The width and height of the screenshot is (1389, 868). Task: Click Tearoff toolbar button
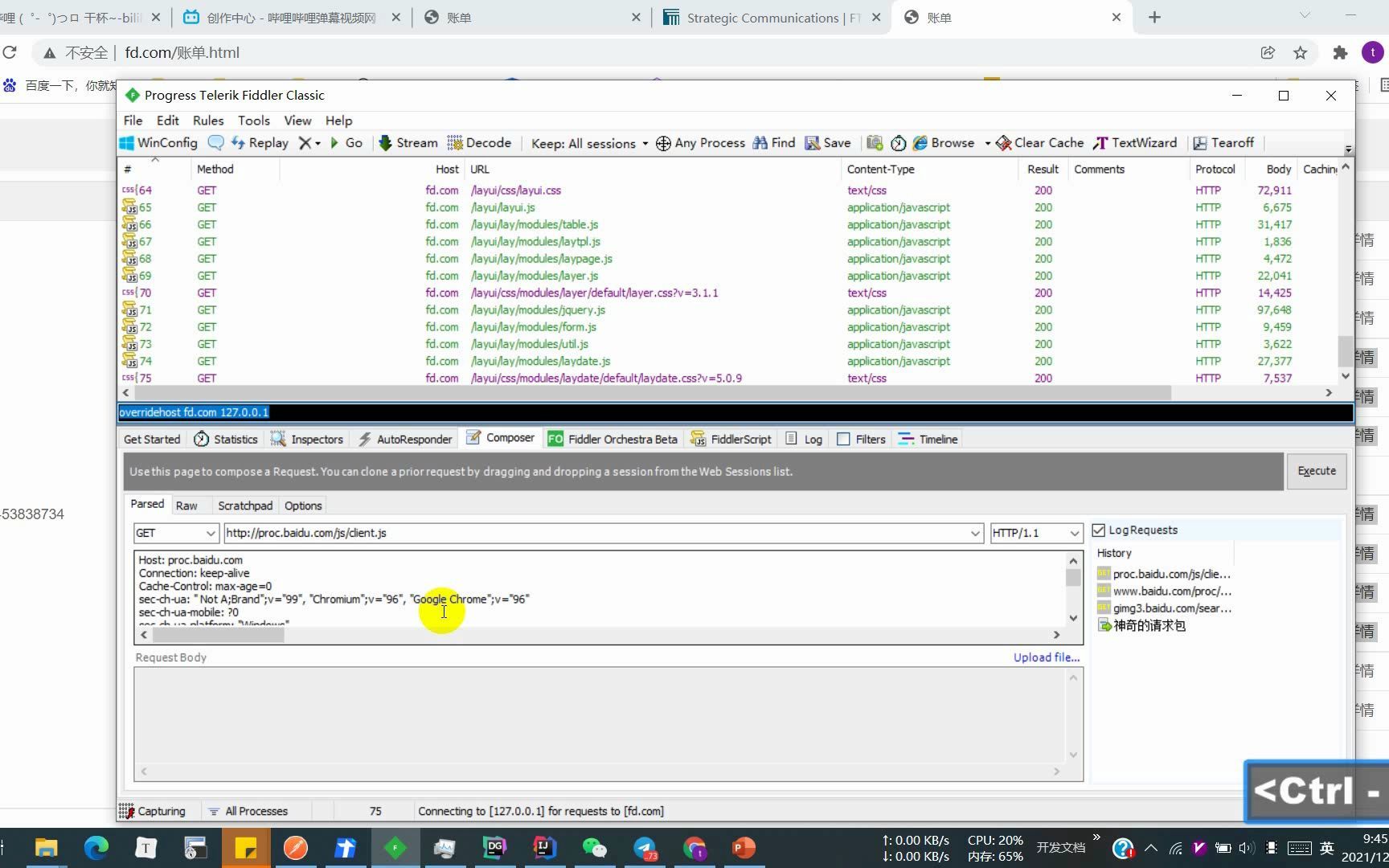coord(1223,142)
